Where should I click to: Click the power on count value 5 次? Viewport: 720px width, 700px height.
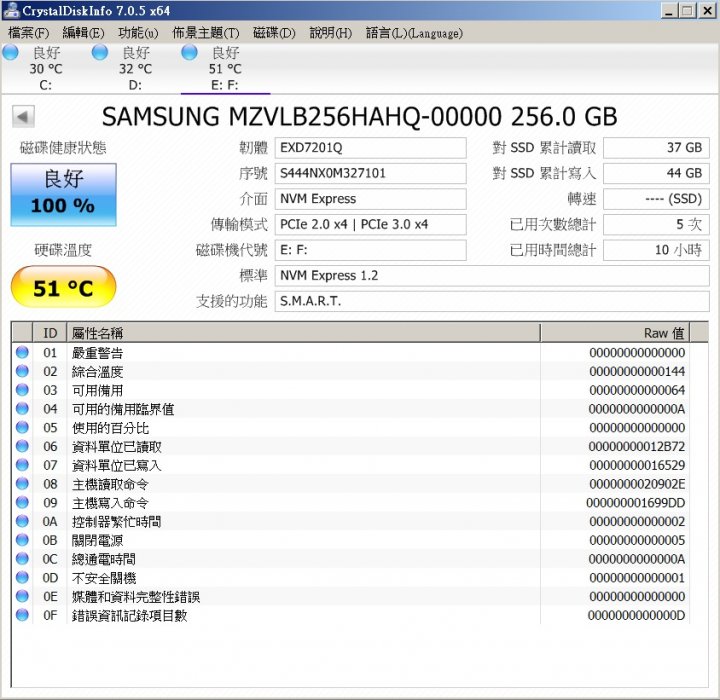pyautogui.click(x=656, y=224)
